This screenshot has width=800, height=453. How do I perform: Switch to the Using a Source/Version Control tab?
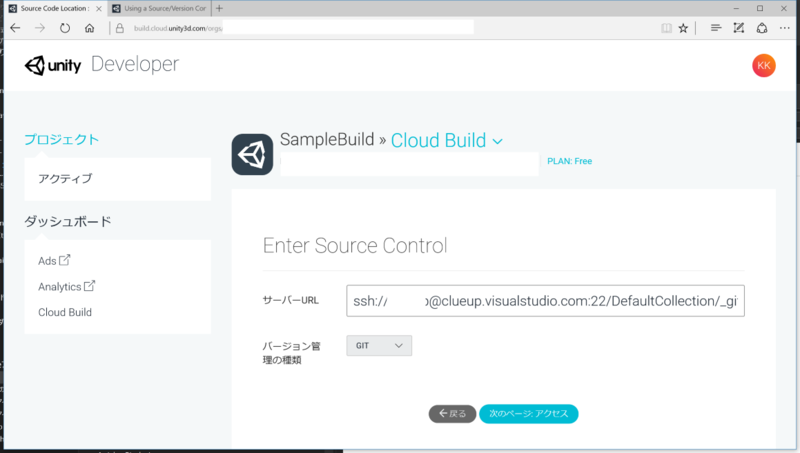click(160, 9)
